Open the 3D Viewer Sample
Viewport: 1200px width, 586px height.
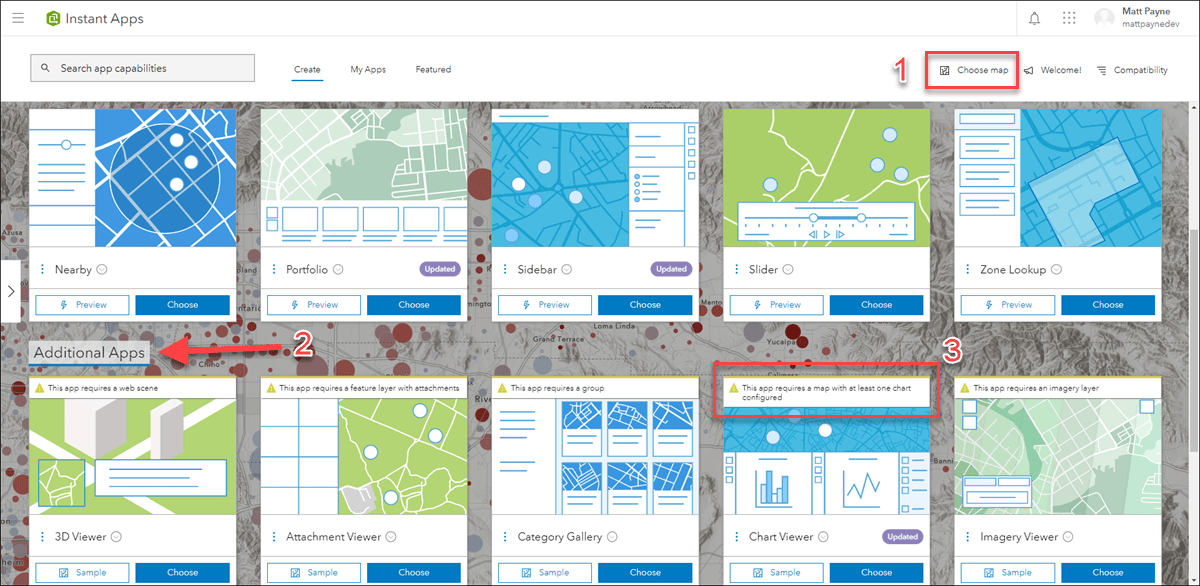click(x=83, y=573)
